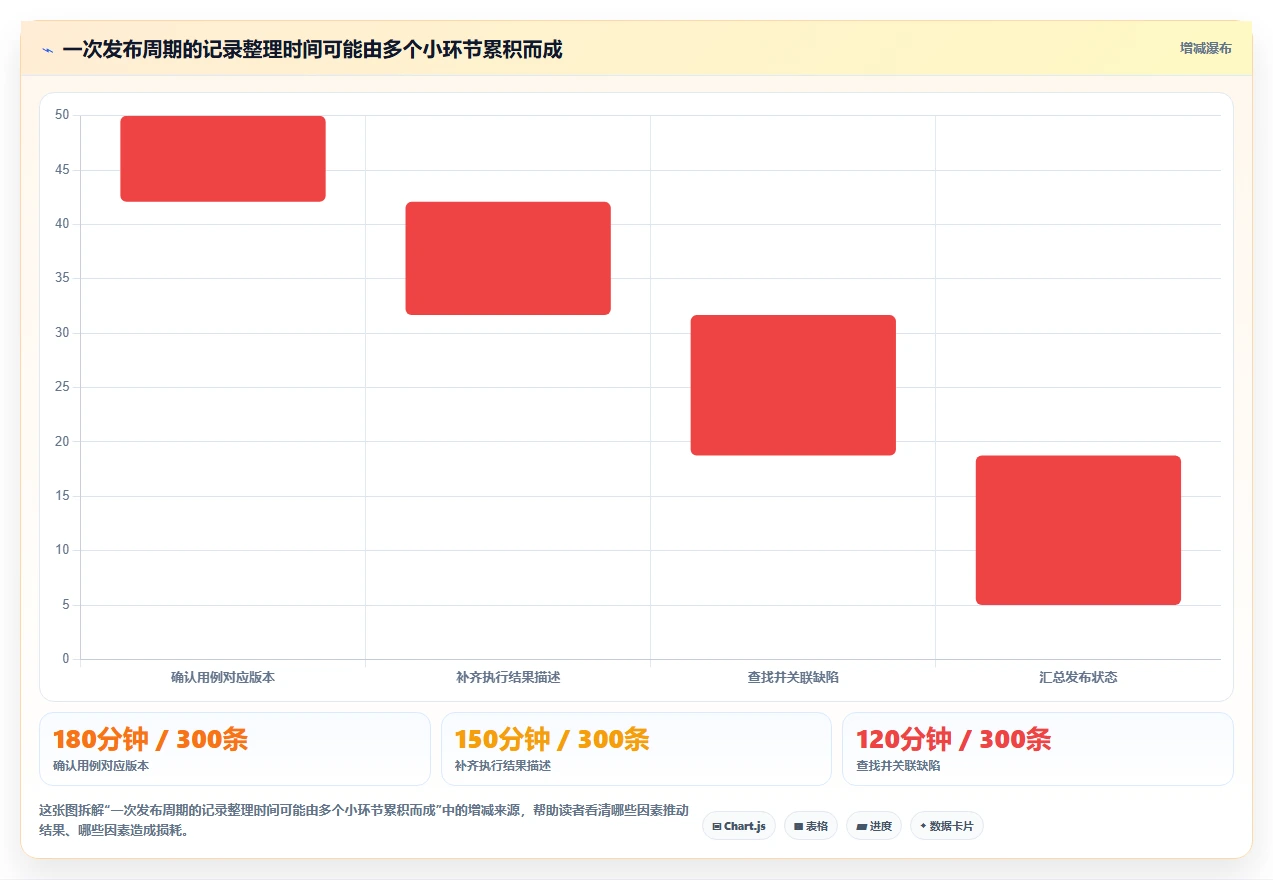Click the 进度 tag chip

click(x=874, y=826)
